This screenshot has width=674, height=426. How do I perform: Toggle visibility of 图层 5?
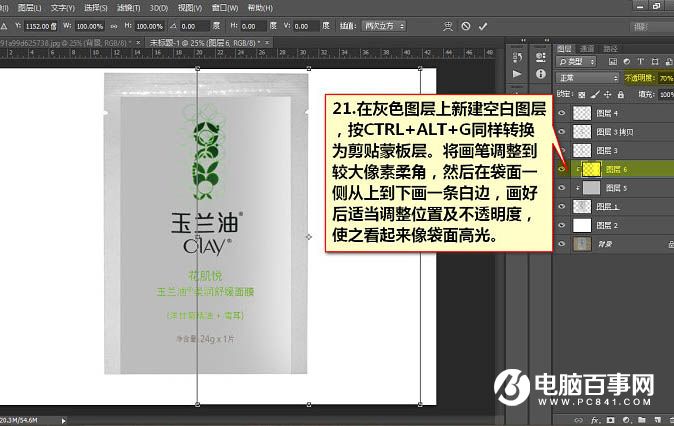click(x=561, y=188)
